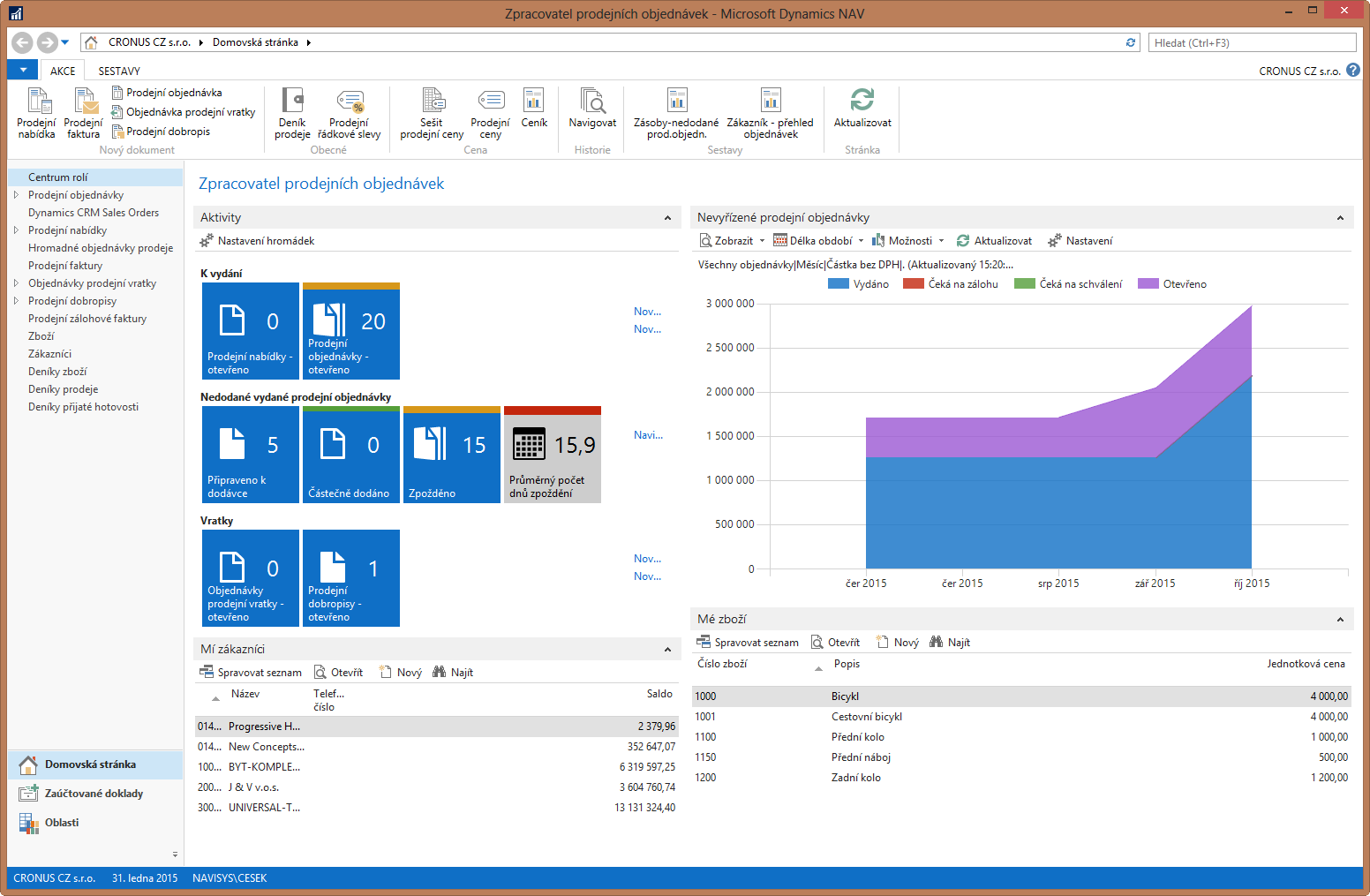The width and height of the screenshot is (1370, 896).
Task: Open Prodejní řádkové slevy
Action: coord(350,113)
